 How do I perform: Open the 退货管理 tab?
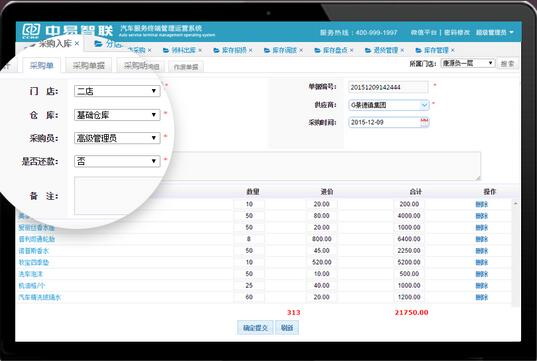point(385,50)
